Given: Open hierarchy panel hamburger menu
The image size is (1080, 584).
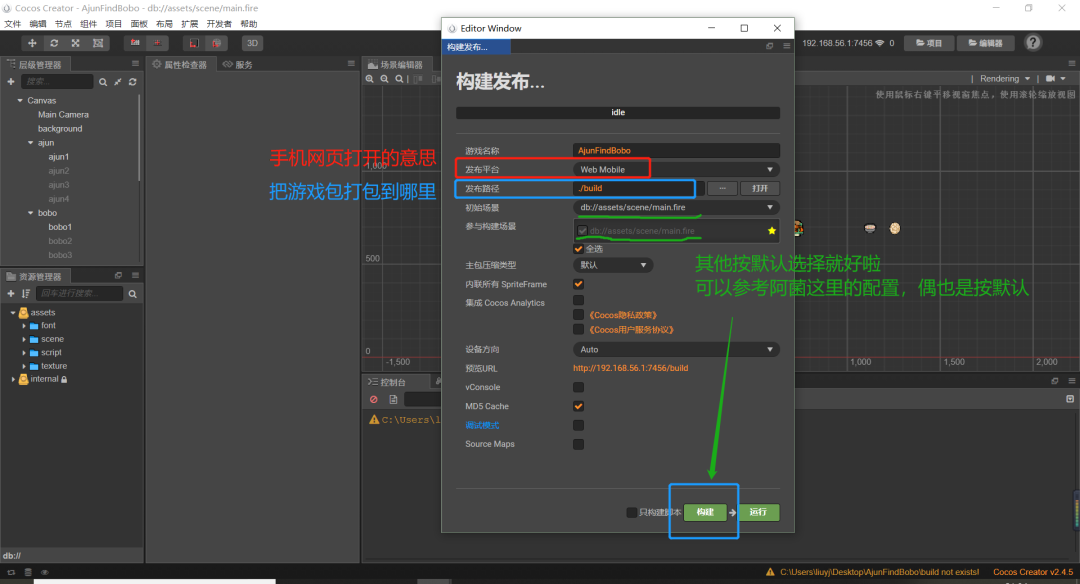Looking at the screenshot, I should tap(135, 63).
